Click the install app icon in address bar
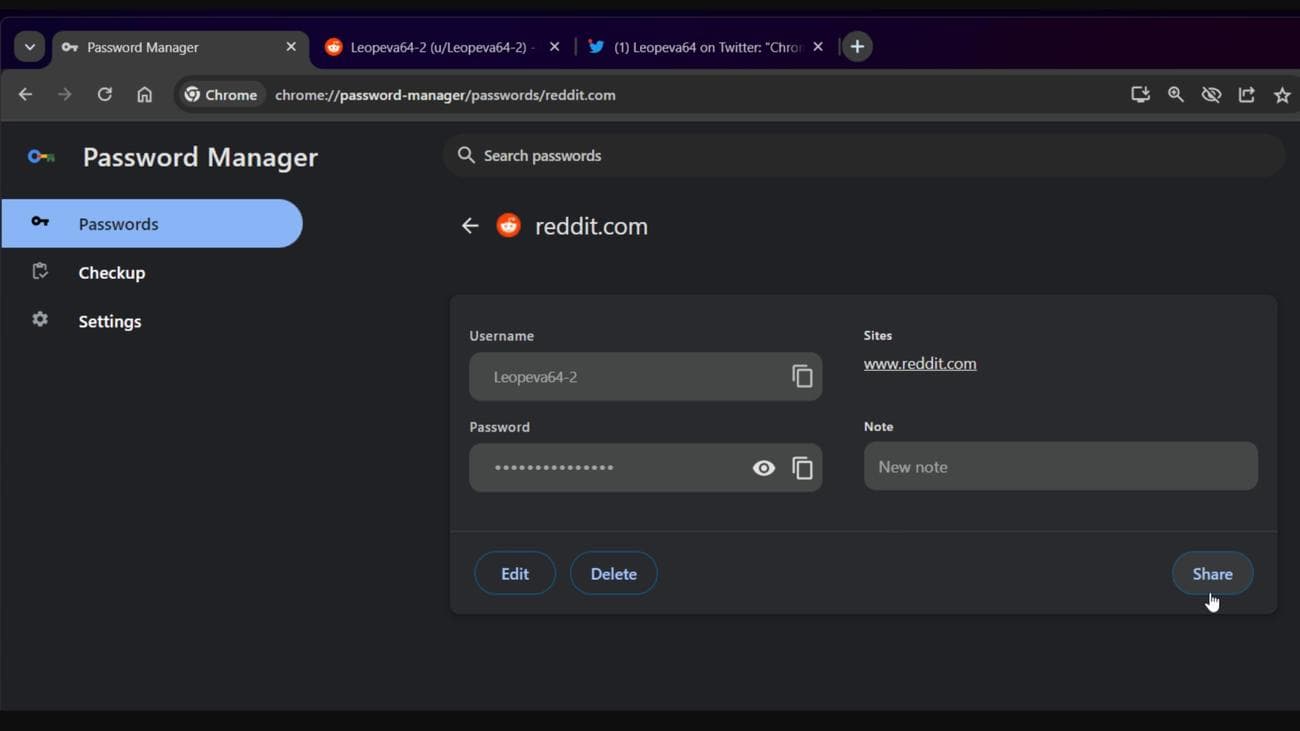 (1139, 94)
